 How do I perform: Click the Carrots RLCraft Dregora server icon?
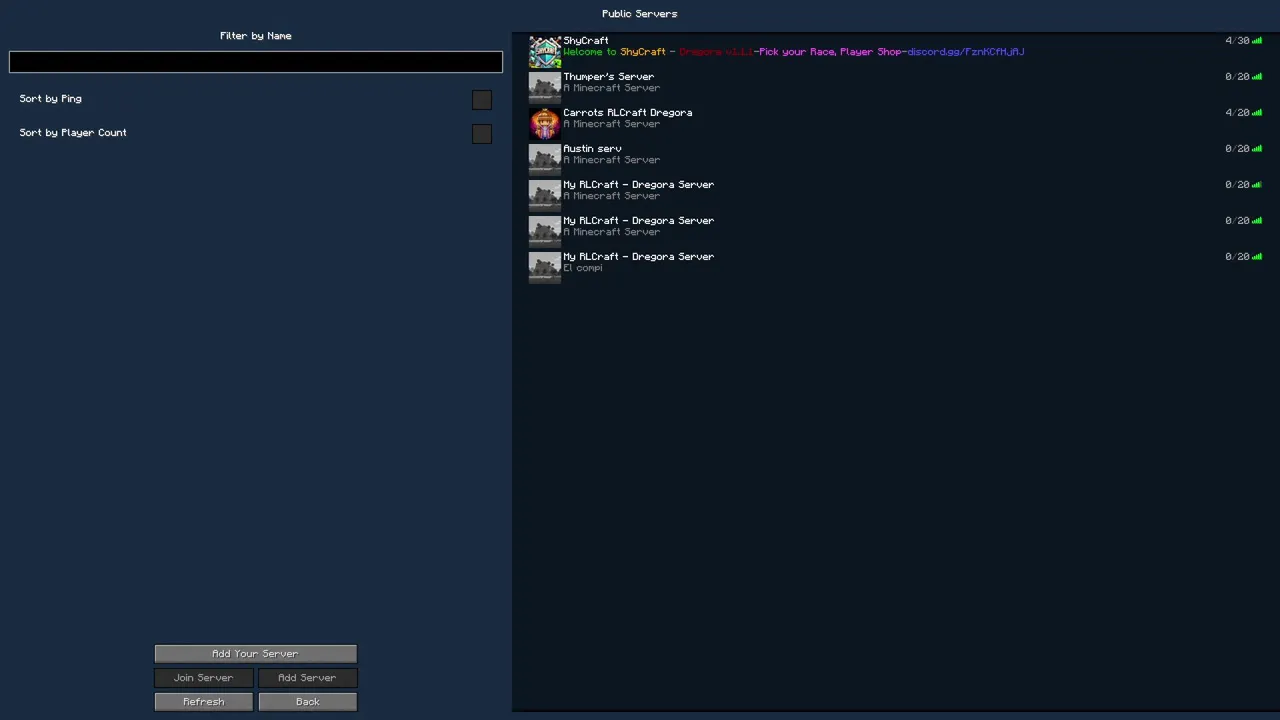[545, 124]
